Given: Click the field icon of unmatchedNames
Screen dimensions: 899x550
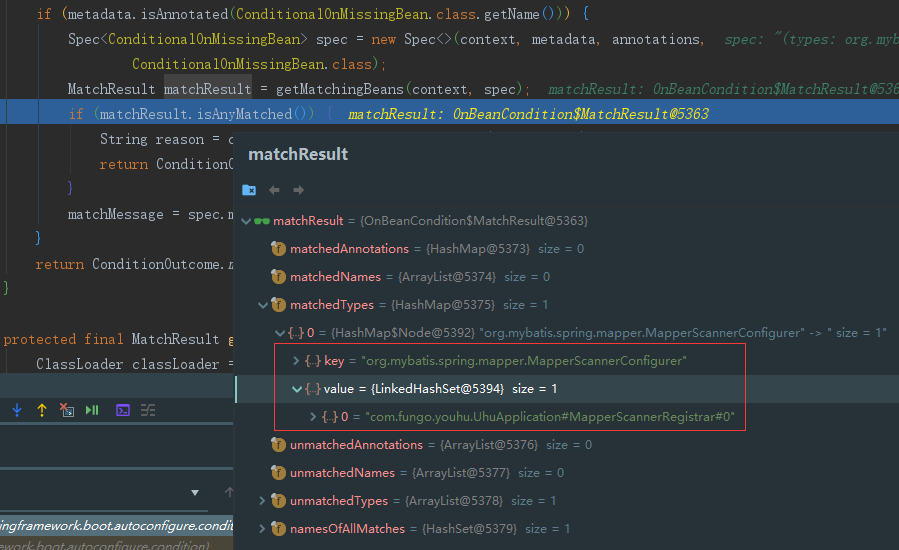Looking at the screenshot, I should [x=279, y=473].
